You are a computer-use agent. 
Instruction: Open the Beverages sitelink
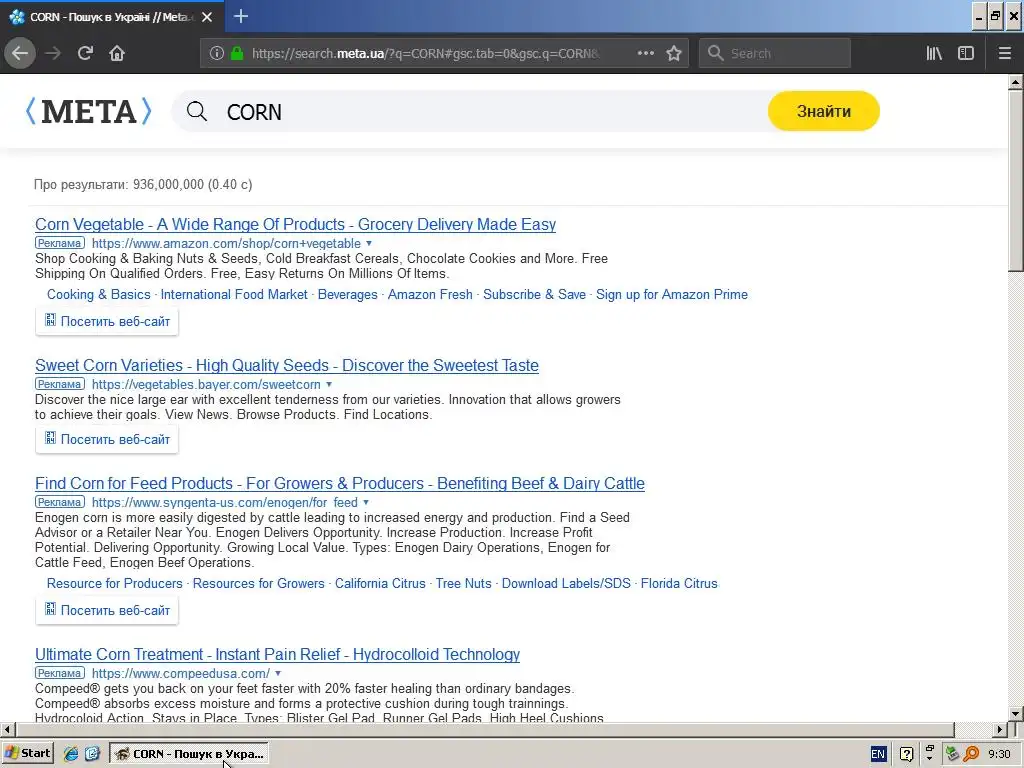[x=347, y=295]
